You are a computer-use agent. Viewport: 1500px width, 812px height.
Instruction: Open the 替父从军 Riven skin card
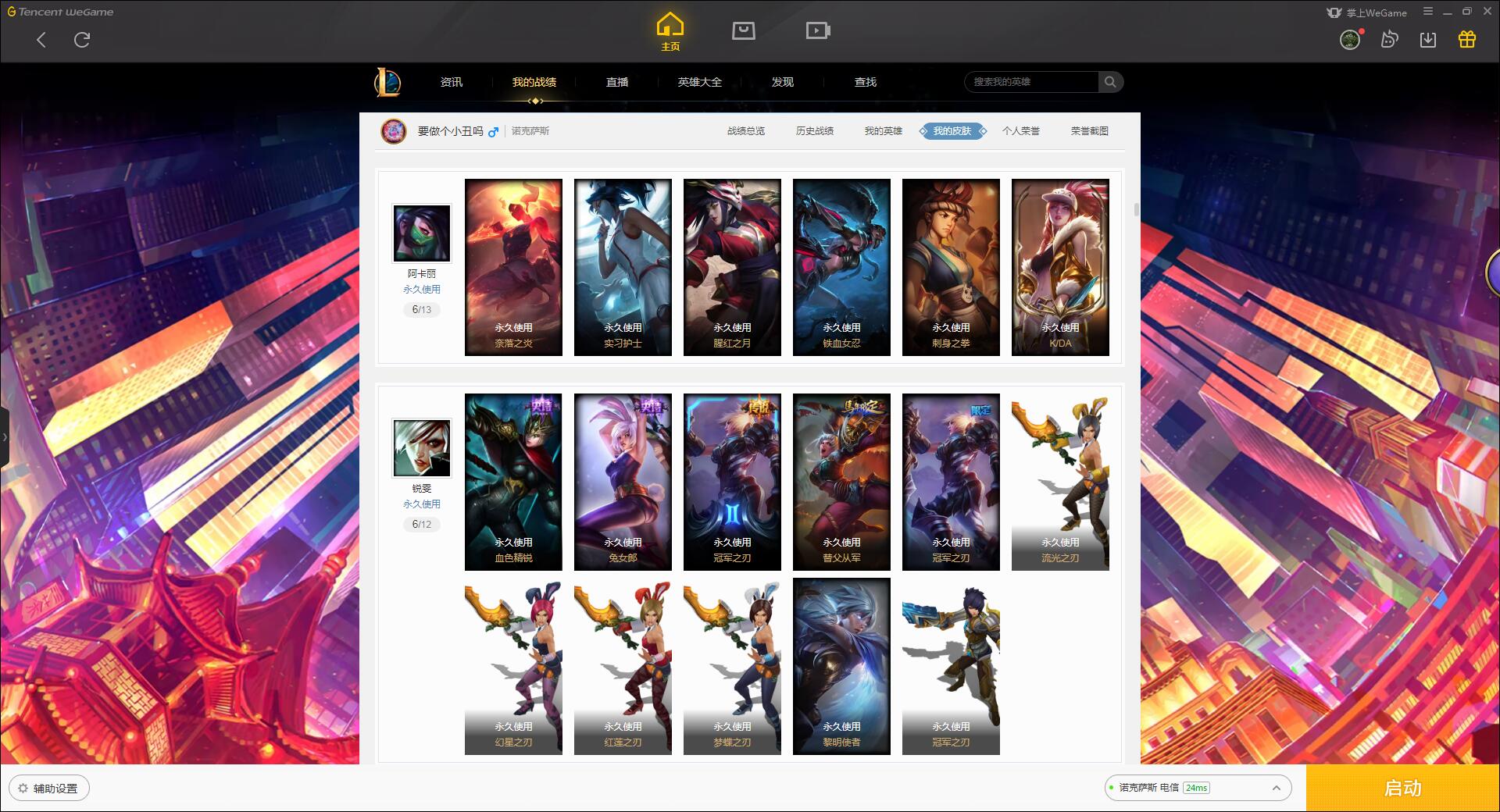click(x=841, y=482)
